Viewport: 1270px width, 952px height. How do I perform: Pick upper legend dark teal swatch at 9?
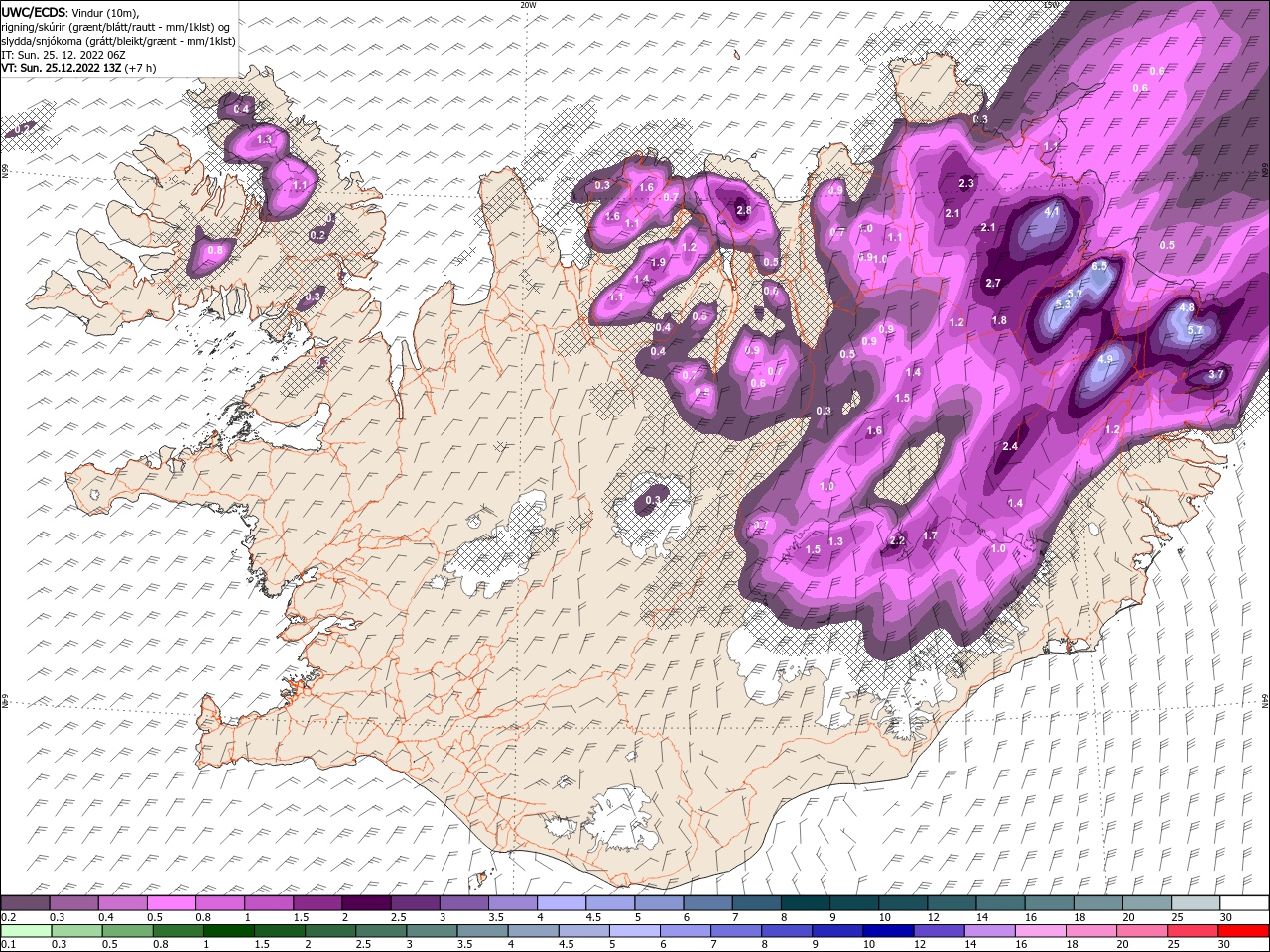click(x=852, y=903)
